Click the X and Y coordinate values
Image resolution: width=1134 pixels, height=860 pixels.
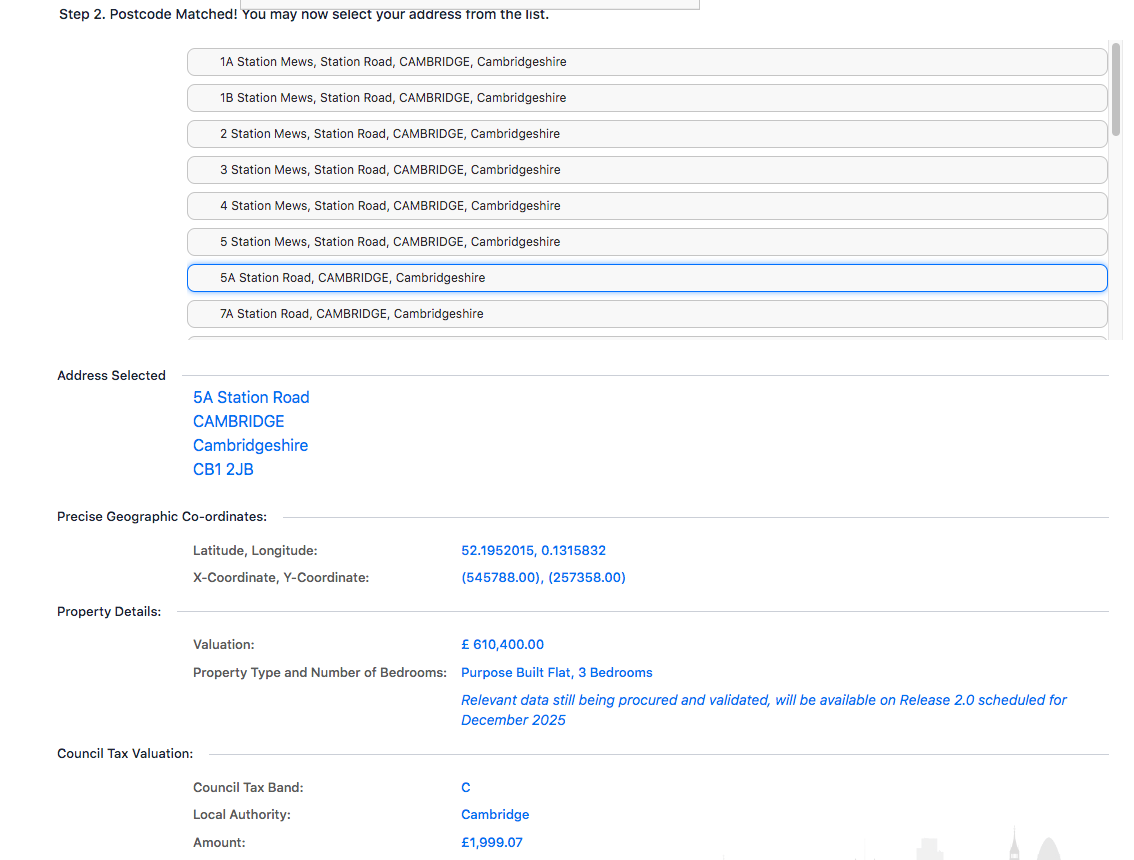click(x=543, y=578)
